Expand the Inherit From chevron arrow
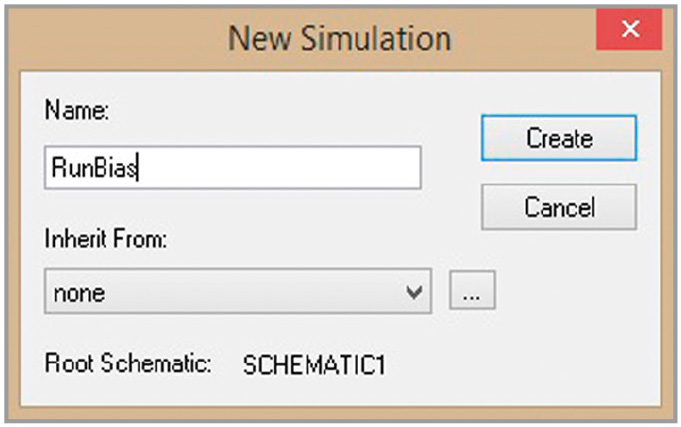The width and height of the screenshot is (681, 427). pos(414,291)
